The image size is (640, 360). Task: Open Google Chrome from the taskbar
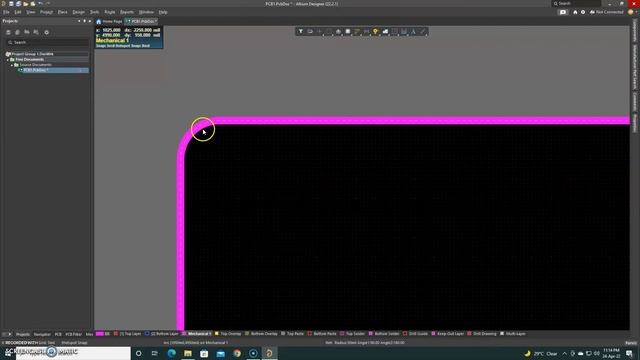pos(237,353)
